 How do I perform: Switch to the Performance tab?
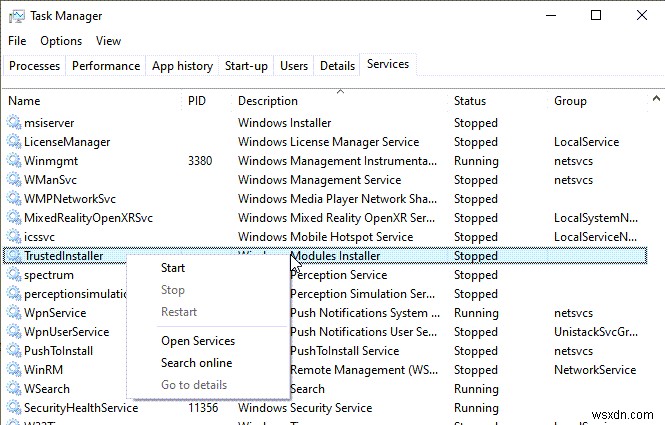[x=106, y=66]
